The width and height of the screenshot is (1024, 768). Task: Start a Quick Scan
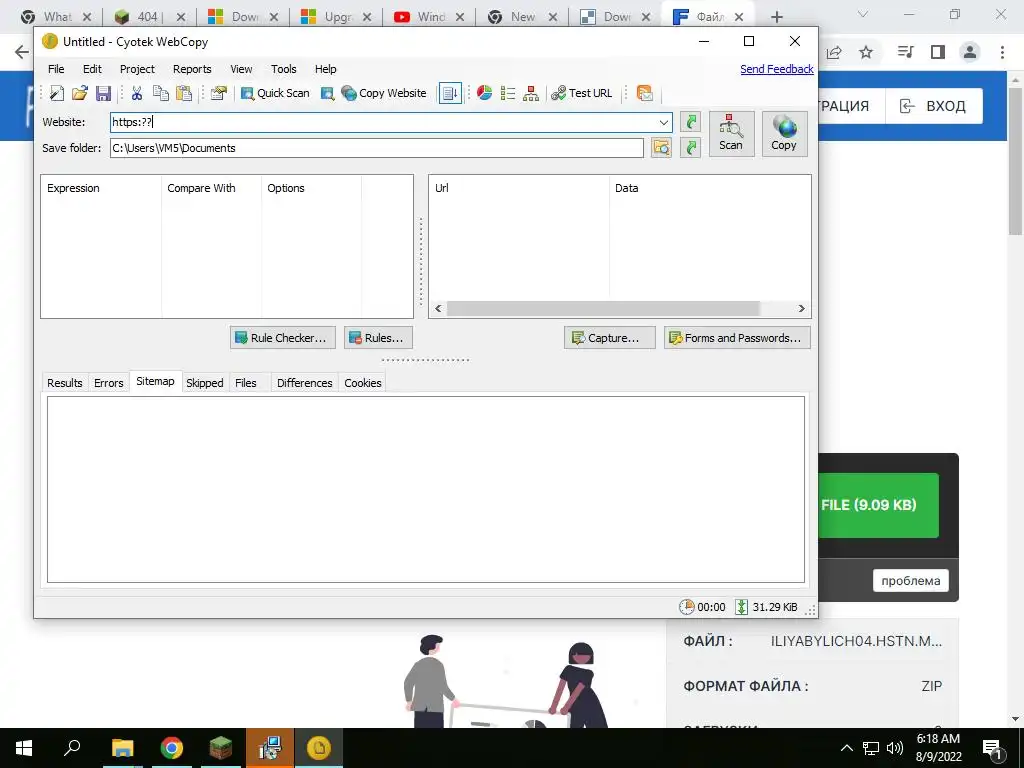click(x=275, y=93)
